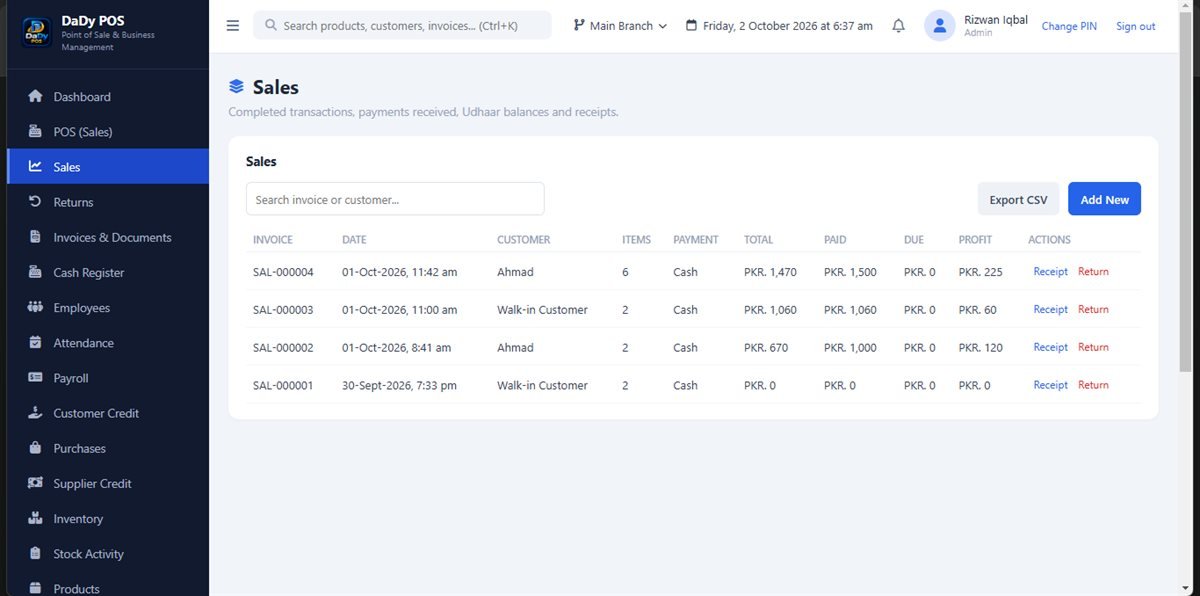Click Sign out link
This screenshot has height=596, width=1200.
pos(1135,26)
